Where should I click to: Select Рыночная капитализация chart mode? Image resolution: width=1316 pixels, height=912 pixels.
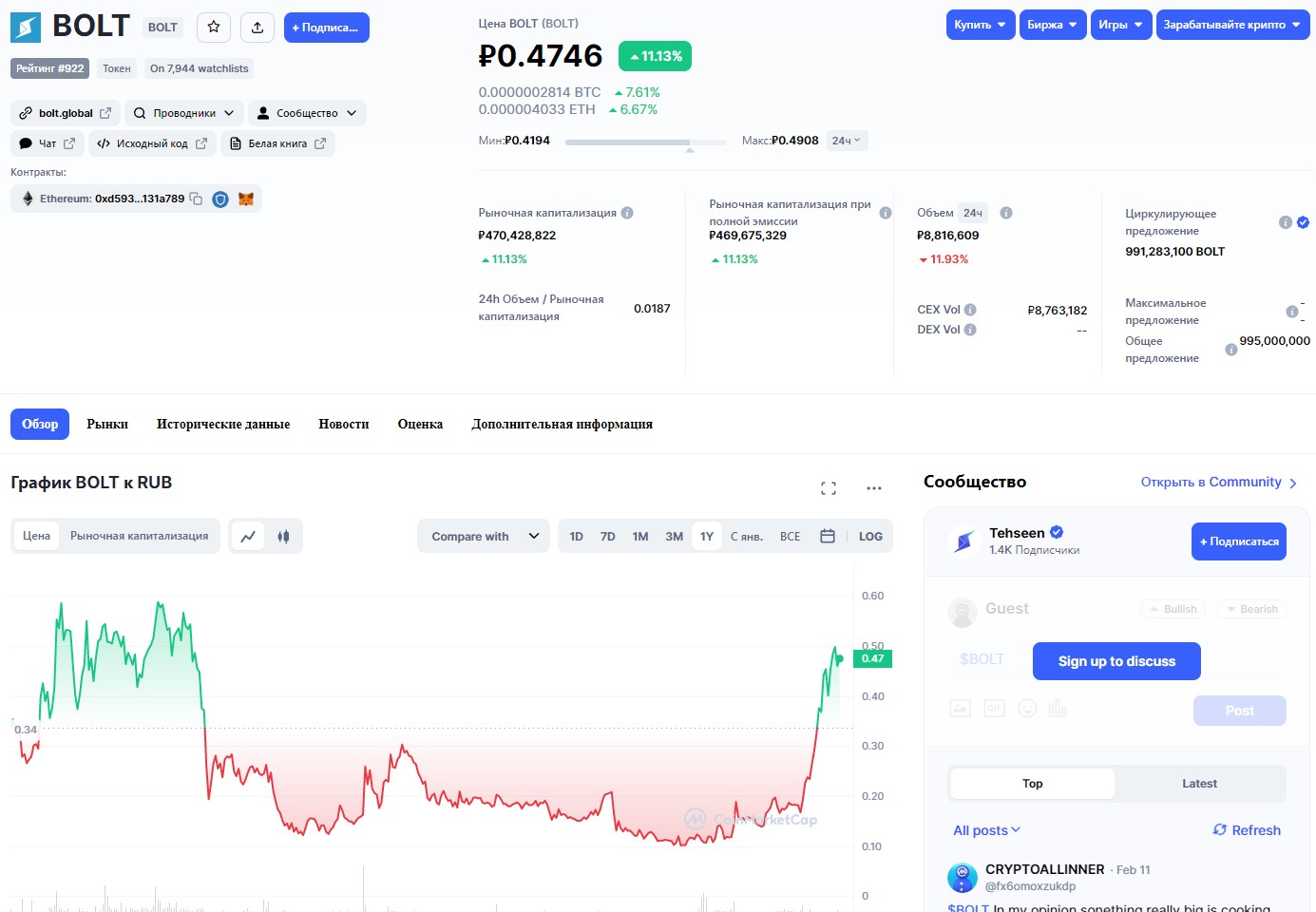point(140,536)
